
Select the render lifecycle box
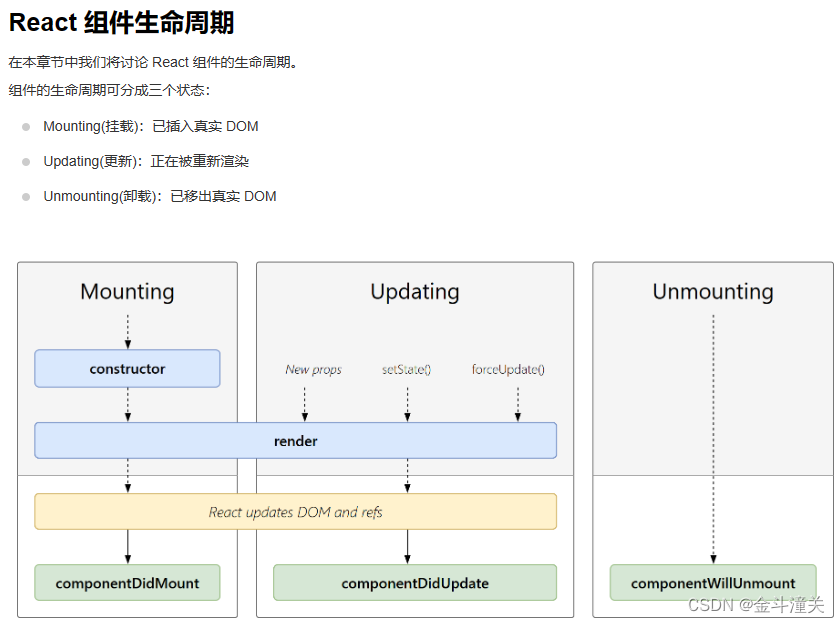tap(296, 440)
